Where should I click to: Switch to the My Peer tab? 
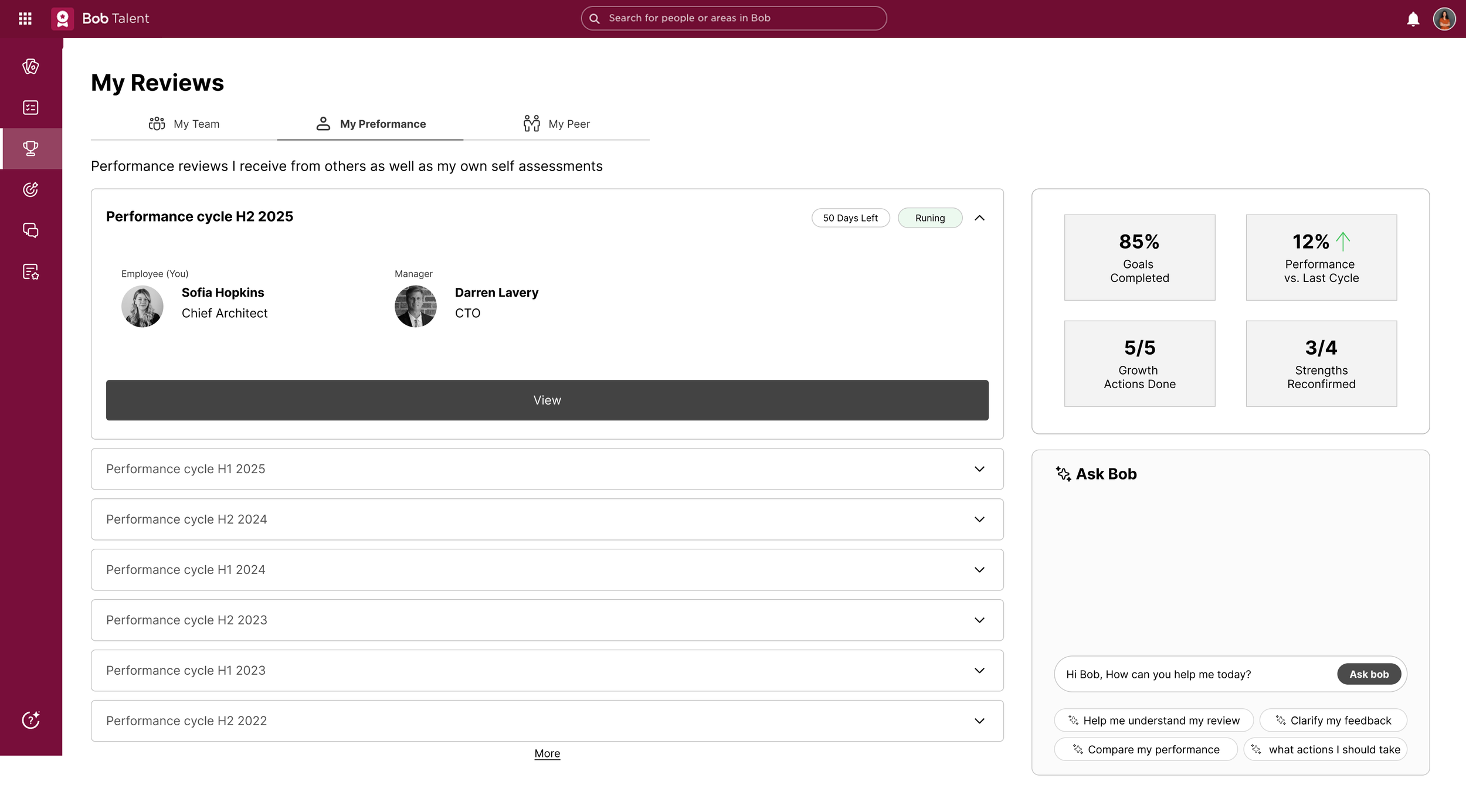556,124
